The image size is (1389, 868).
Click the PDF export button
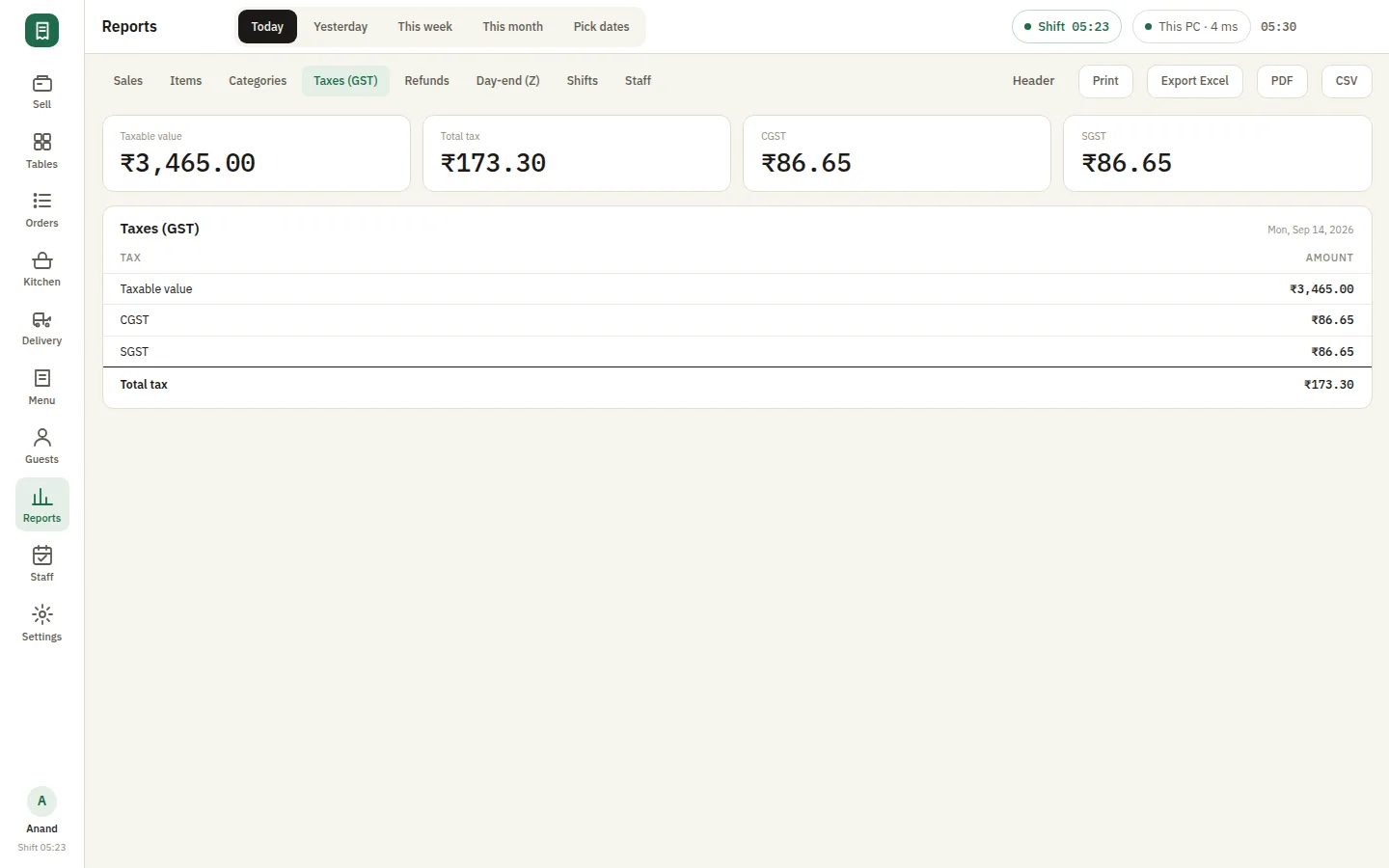1281,81
